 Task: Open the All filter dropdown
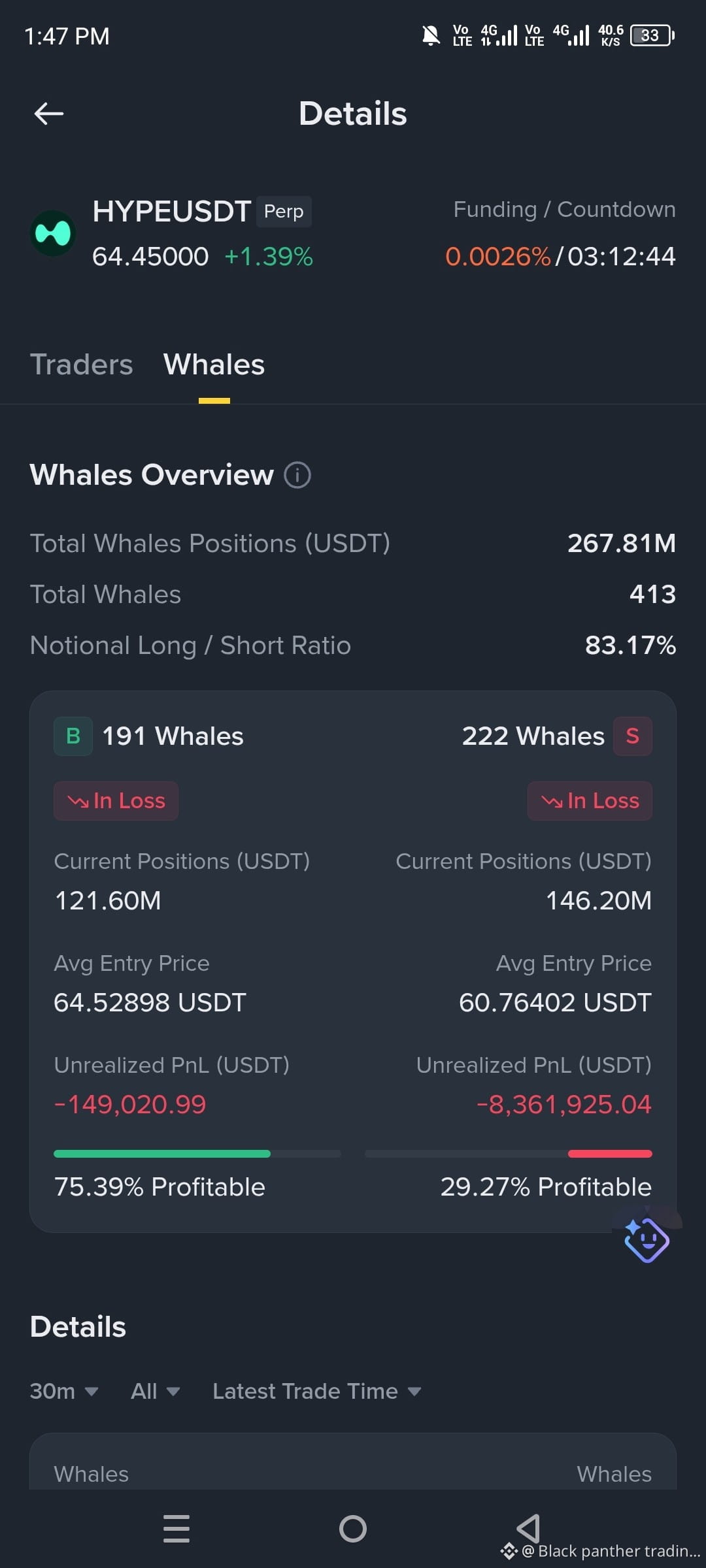(156, 1391)
